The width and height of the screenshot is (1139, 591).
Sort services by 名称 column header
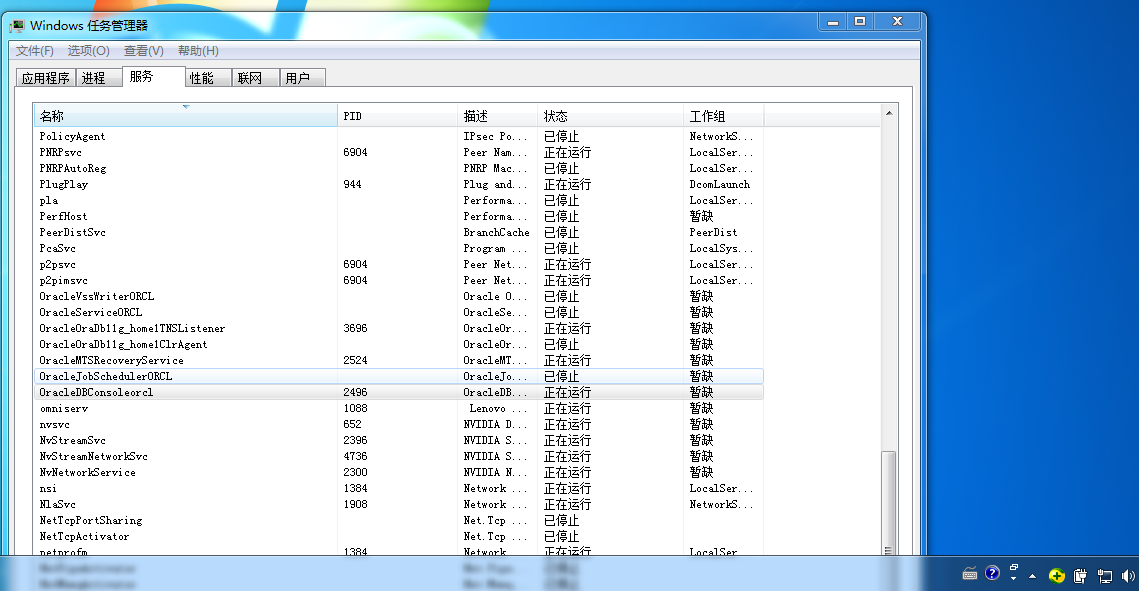[185, 116]
